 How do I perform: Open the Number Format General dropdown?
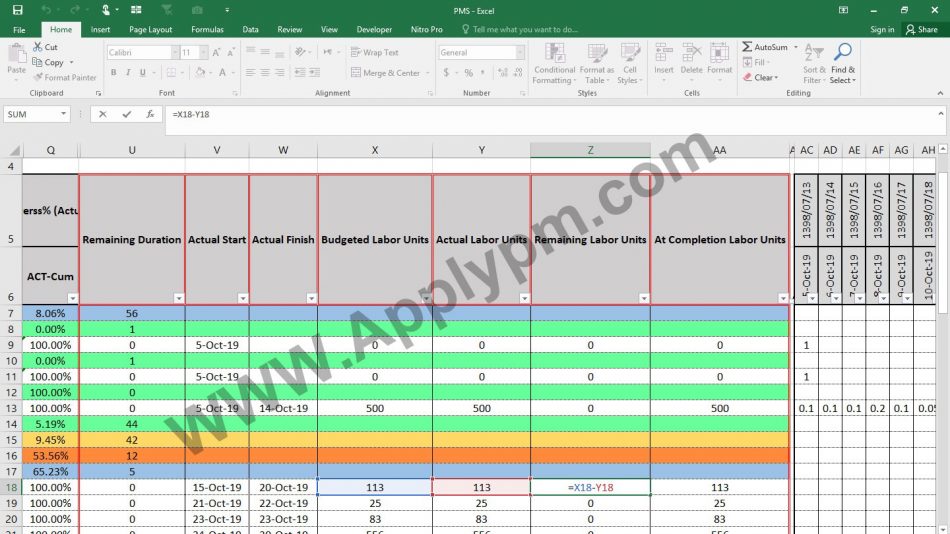520,53
